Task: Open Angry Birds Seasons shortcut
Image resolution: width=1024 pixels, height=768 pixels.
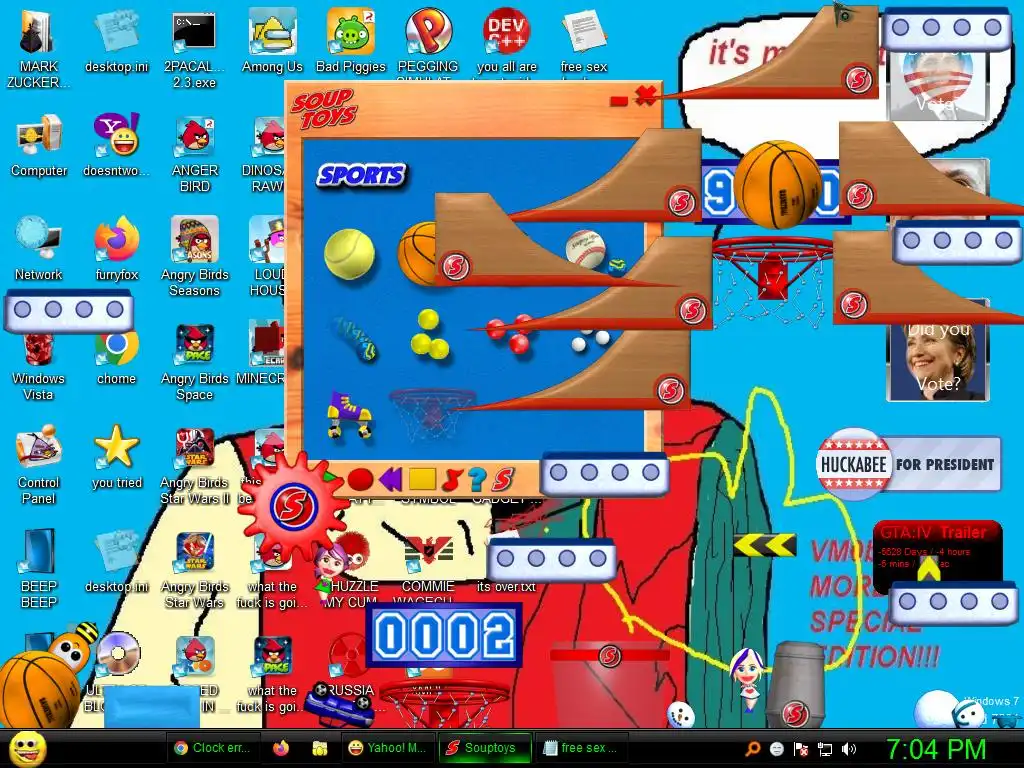Action: point(195,258)
